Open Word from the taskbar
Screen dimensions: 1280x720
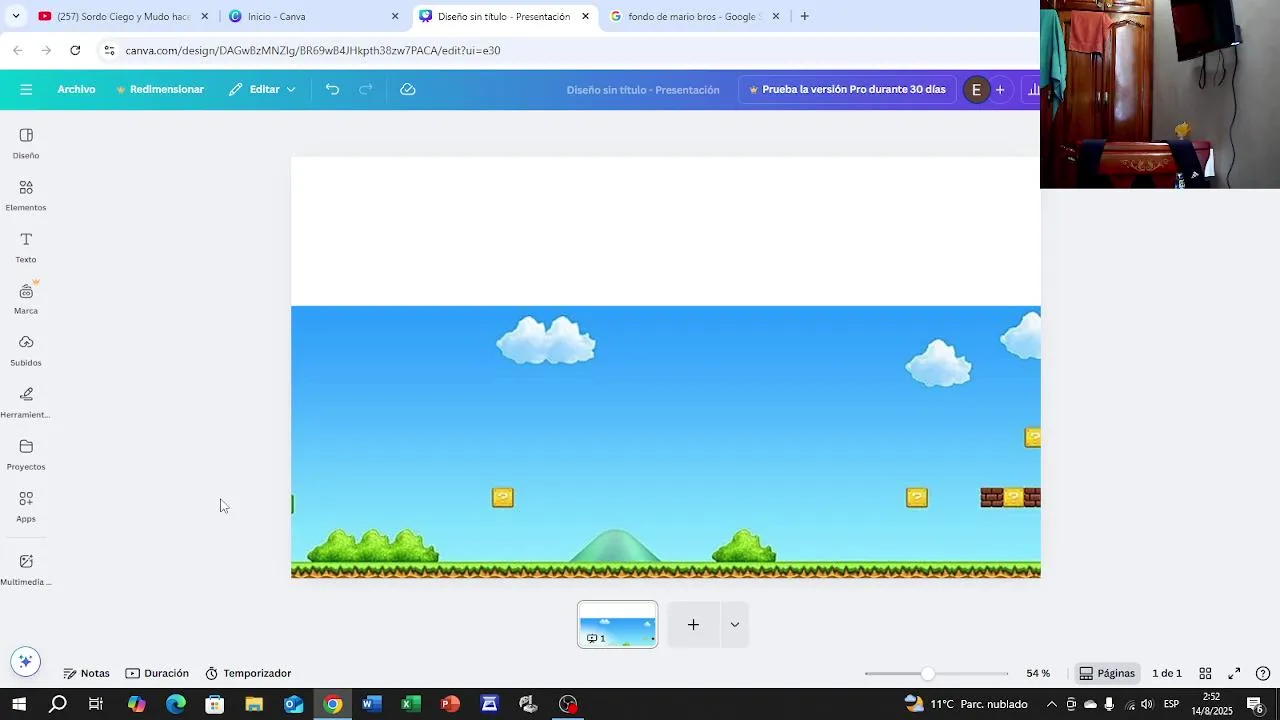372,704
